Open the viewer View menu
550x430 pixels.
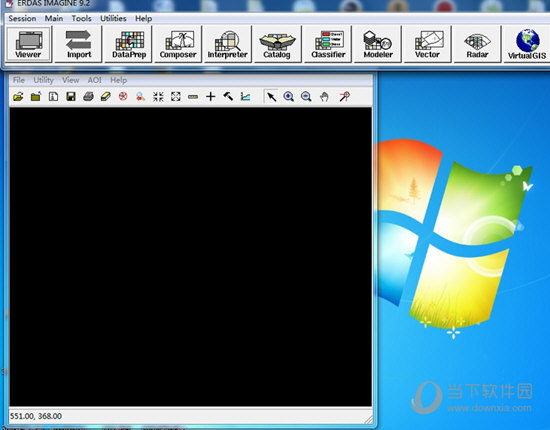point(71,80)
